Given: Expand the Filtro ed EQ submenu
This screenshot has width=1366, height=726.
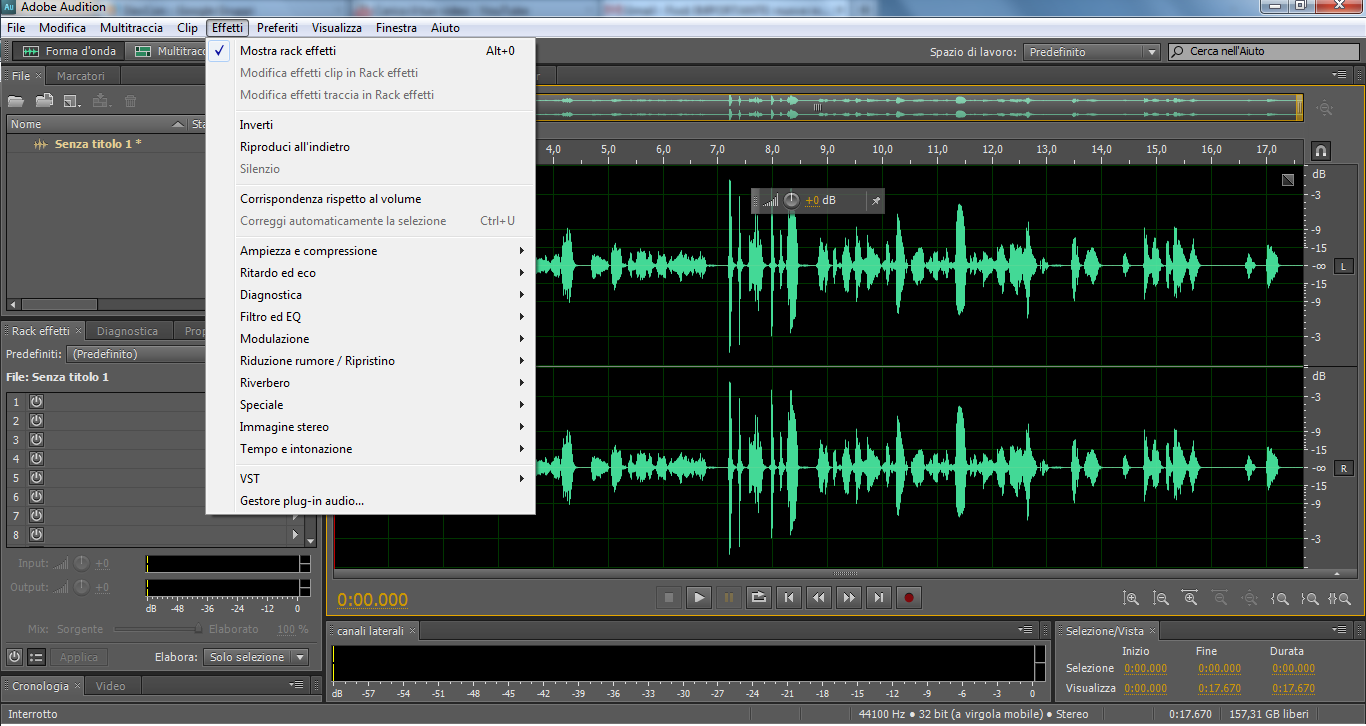Looking at the screenshot, I should coord(371,317).
